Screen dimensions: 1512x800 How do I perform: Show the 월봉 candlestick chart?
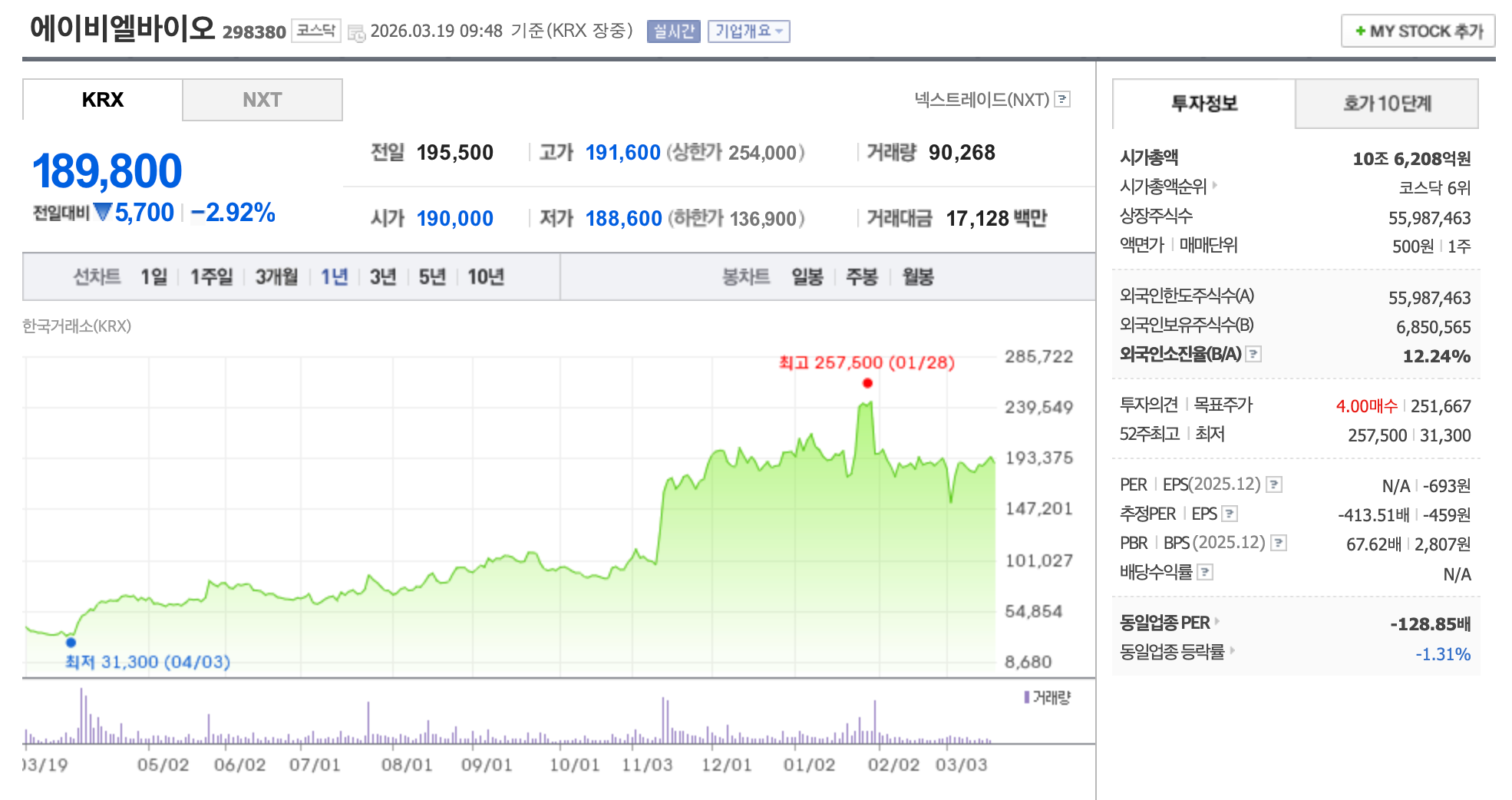point(918,277)
